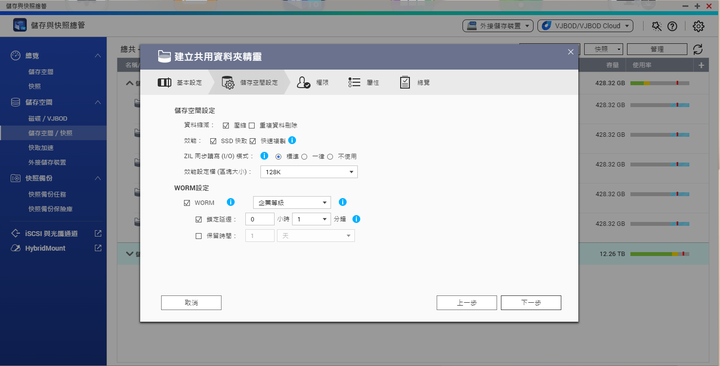Screen dimensions: 720x366
Task: Click the refresh icon next to 管理
Action: (698, 49)
